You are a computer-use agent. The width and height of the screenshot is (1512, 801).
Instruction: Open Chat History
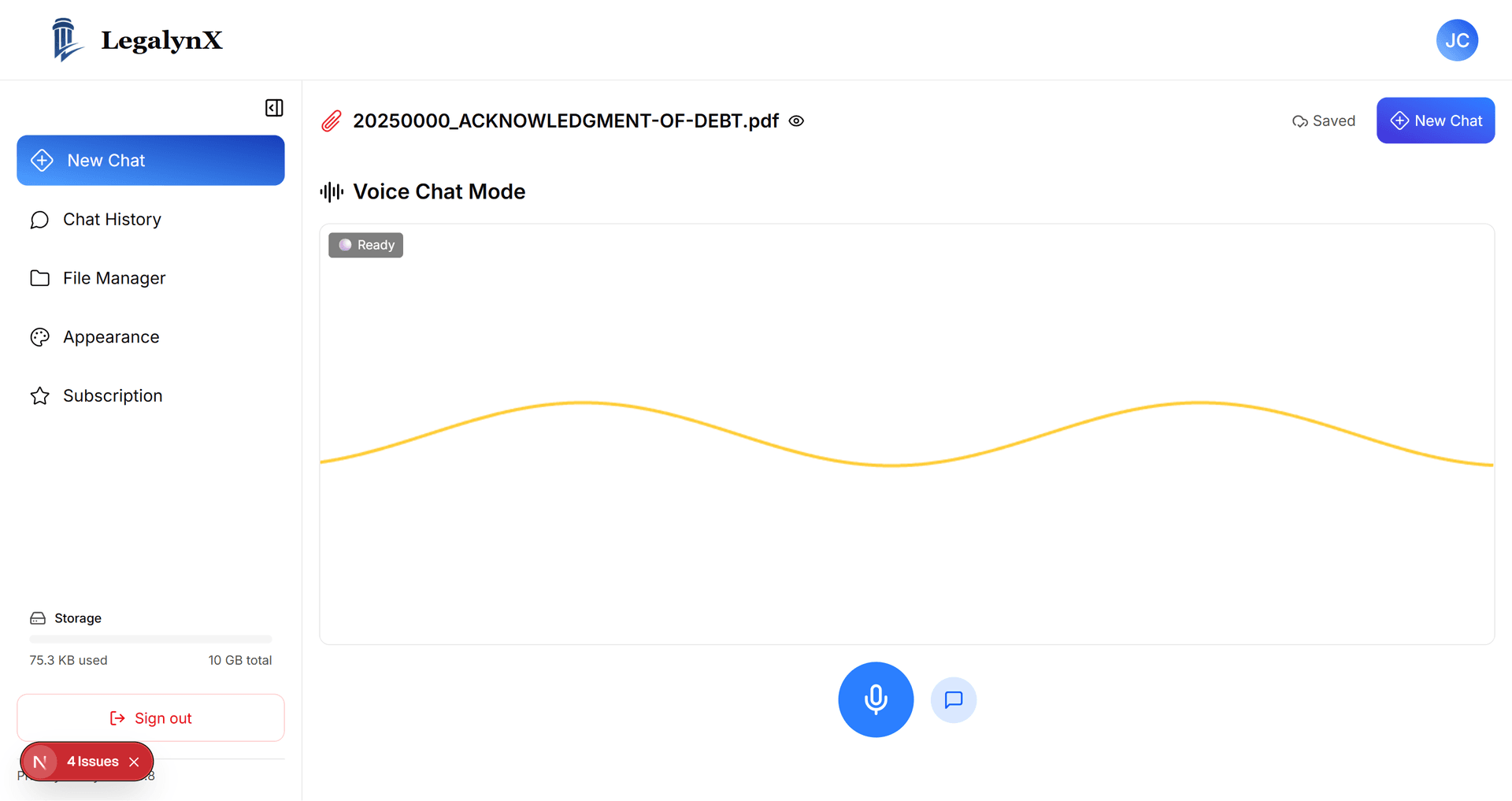pos(112,220)
